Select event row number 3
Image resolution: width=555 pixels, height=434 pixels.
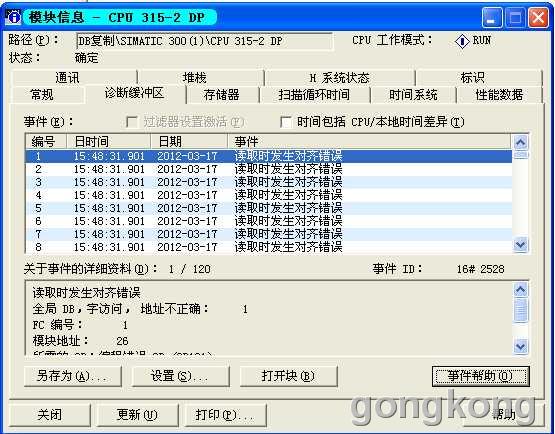(x=268, y=182)
